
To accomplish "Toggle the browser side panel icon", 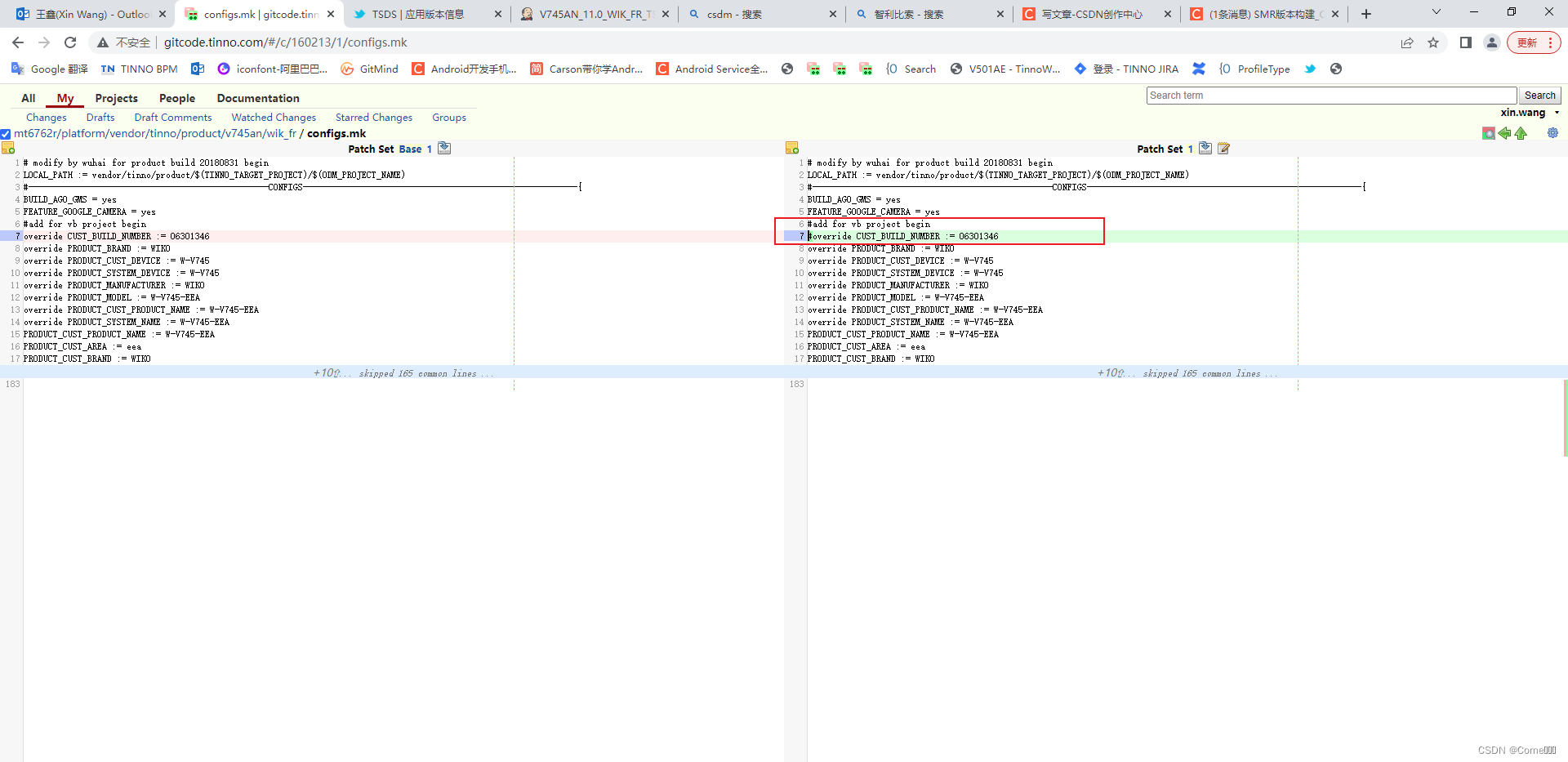I will click(1466, 42).
